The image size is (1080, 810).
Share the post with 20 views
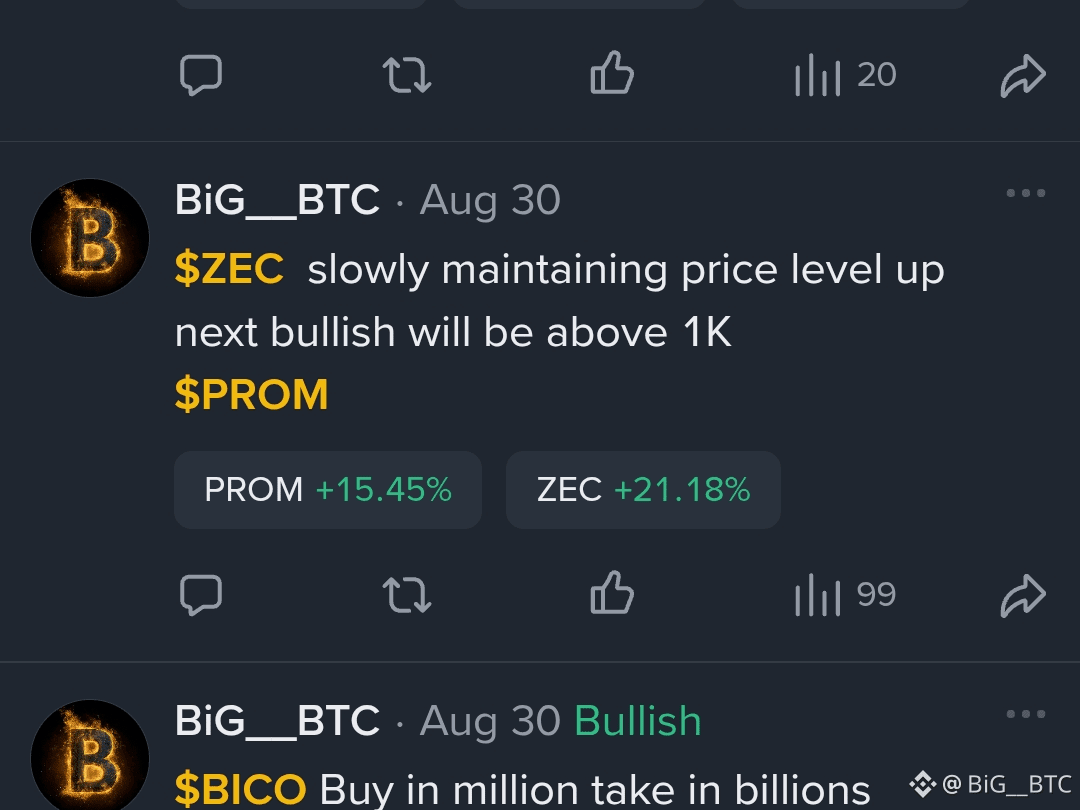pos(1024,75)
